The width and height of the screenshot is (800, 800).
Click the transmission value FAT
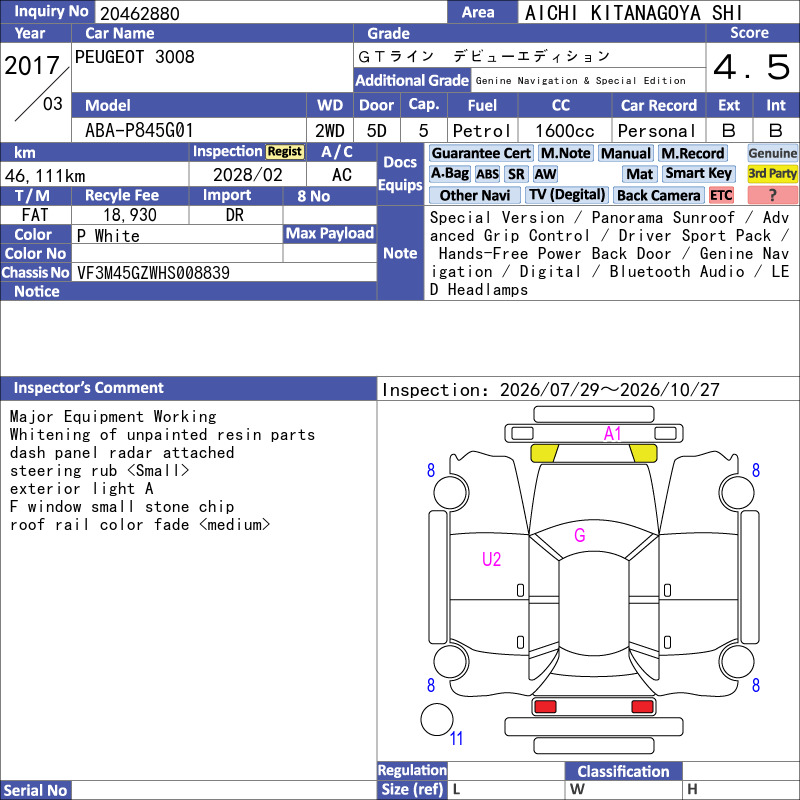(x=35, y=215)
